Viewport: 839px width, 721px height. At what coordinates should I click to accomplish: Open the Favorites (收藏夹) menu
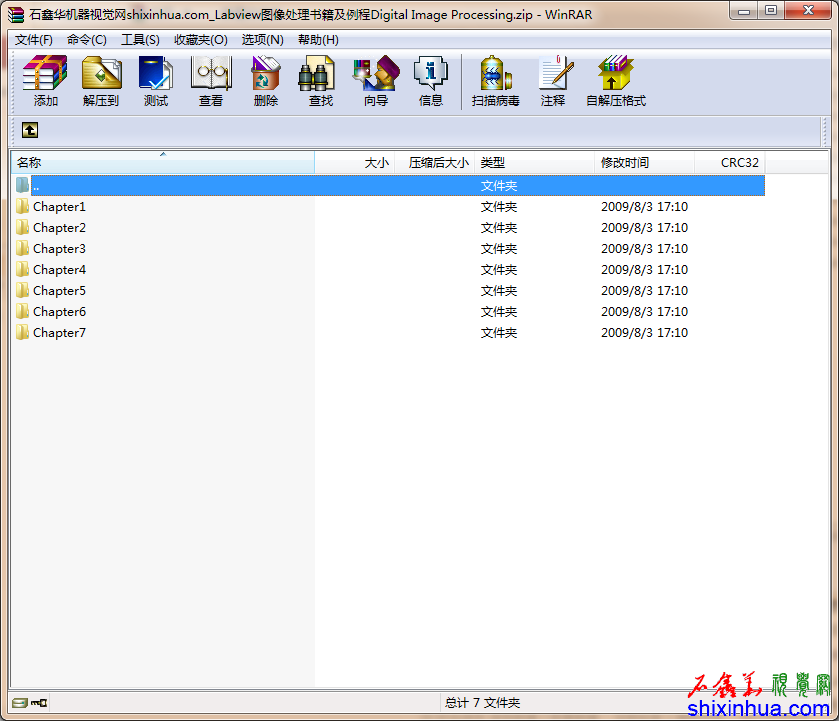[x=200, y=40]
